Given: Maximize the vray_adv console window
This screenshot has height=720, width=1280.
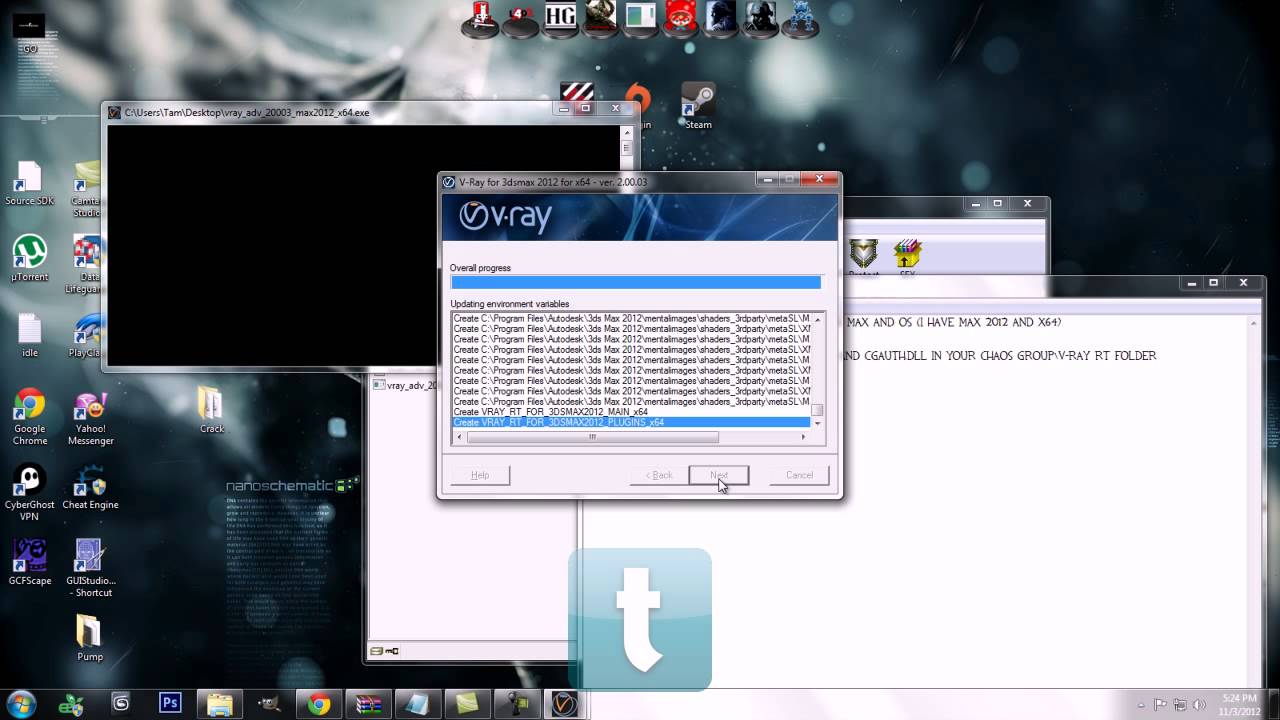Looking at the screenshot, I should (x=586, y=109).
